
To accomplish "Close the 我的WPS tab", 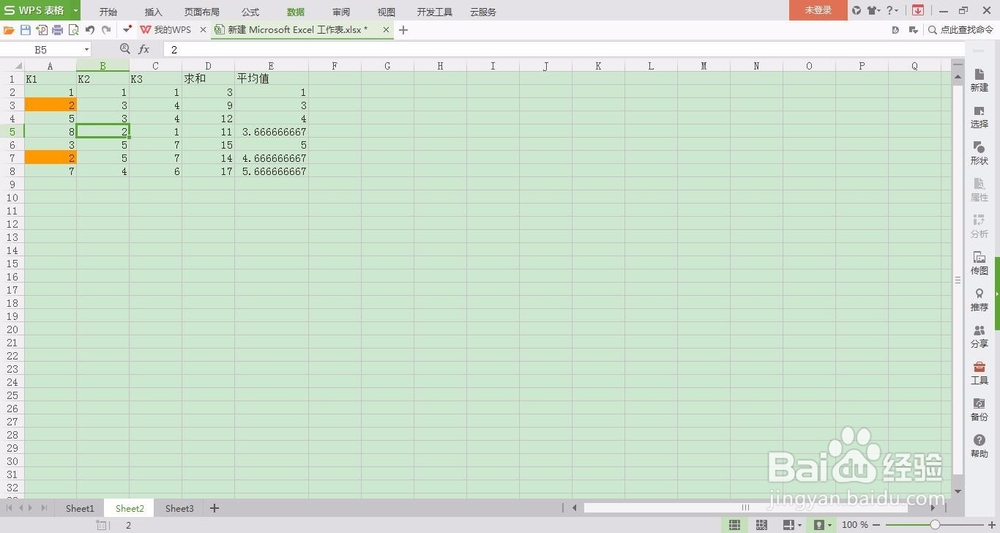I will point(203,30).
